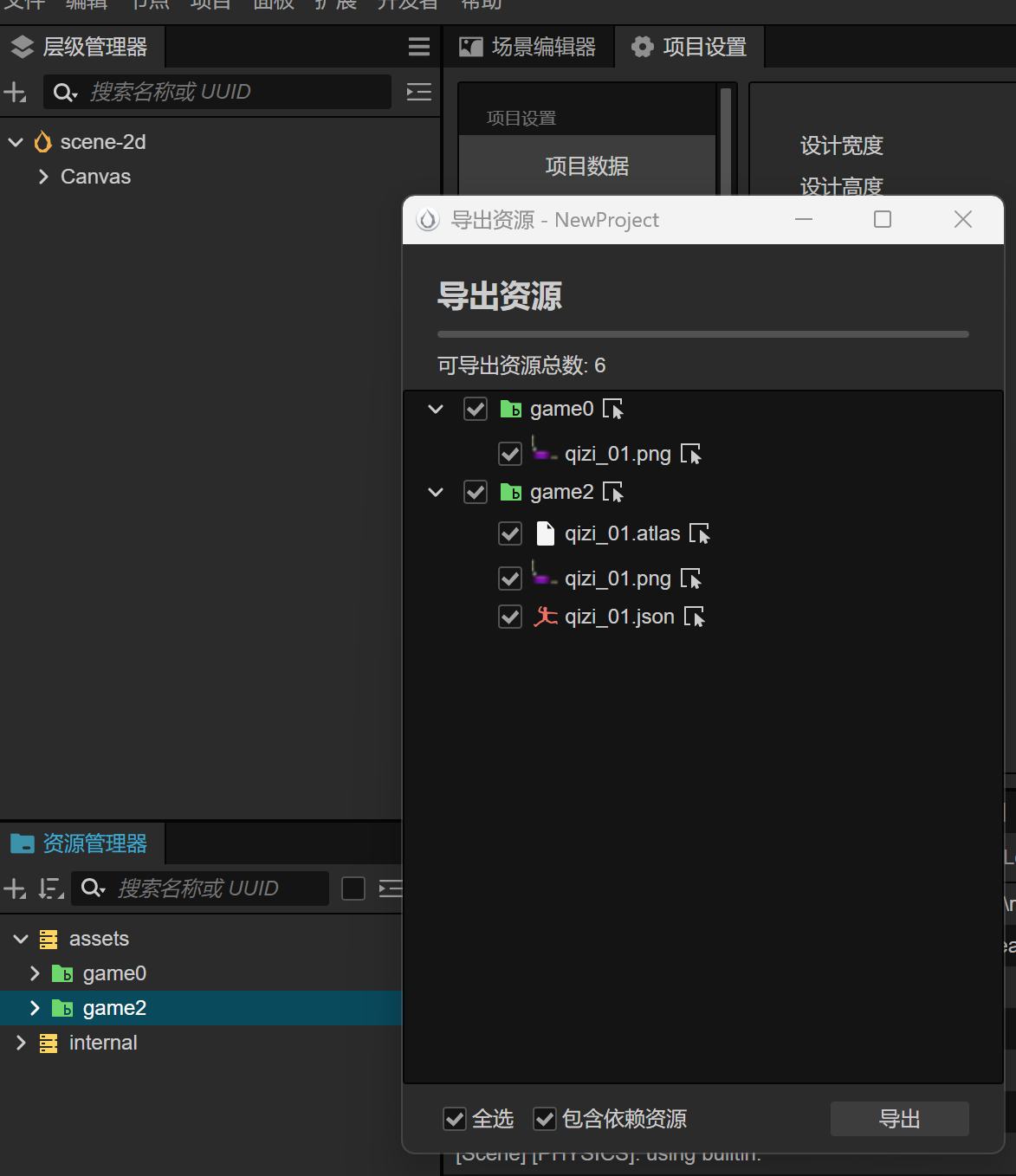The image size is (1016, 1176).
Task: Click the scene-2d flame icon
Action: pyautogui.click(x=42, y=141)
